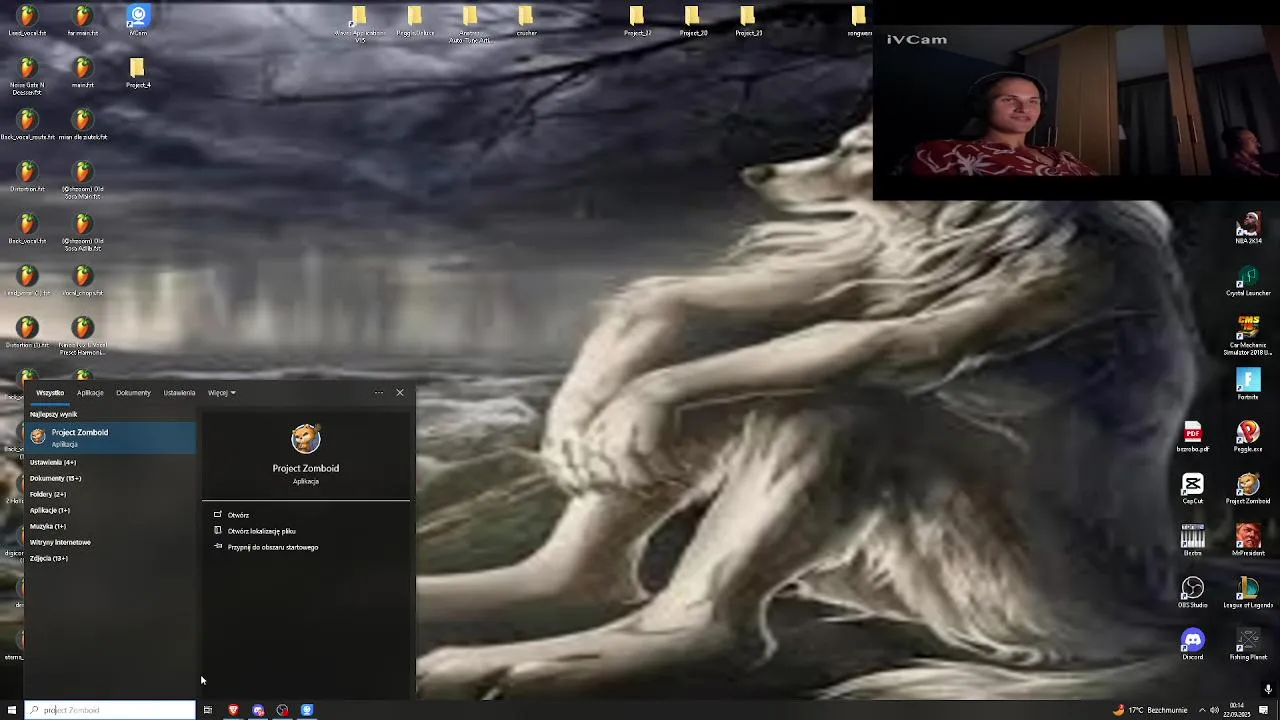Open the volume control in system tray
Screen dimensions: 1280x720
[1215, 710]
